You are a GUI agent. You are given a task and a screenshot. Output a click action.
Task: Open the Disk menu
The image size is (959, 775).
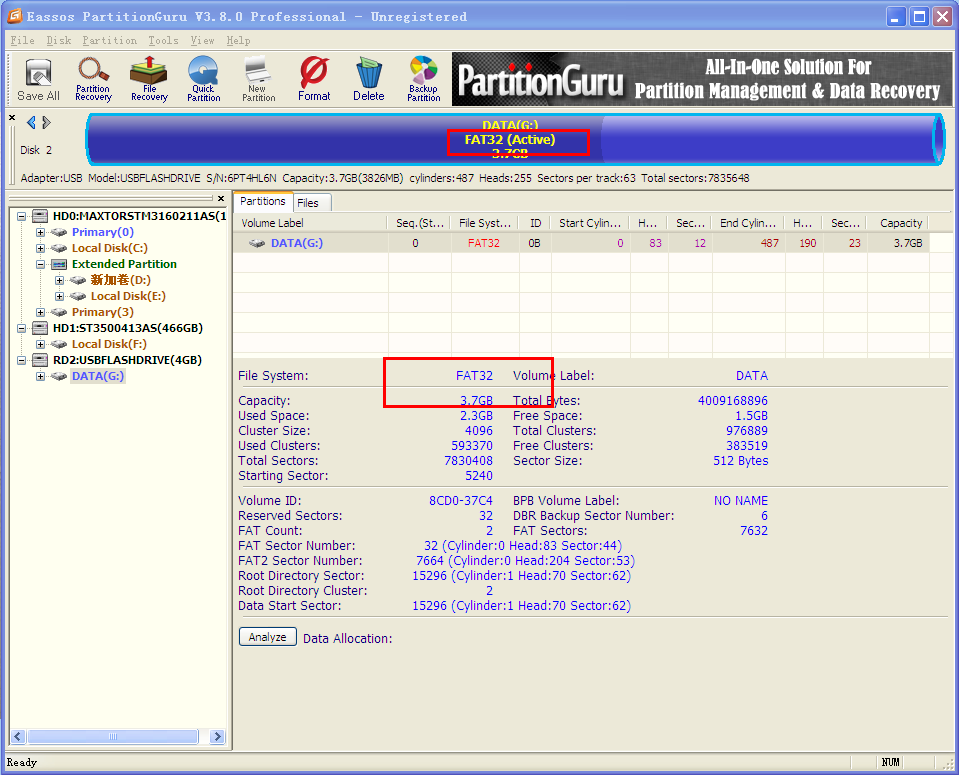click(x=59, y=40)
